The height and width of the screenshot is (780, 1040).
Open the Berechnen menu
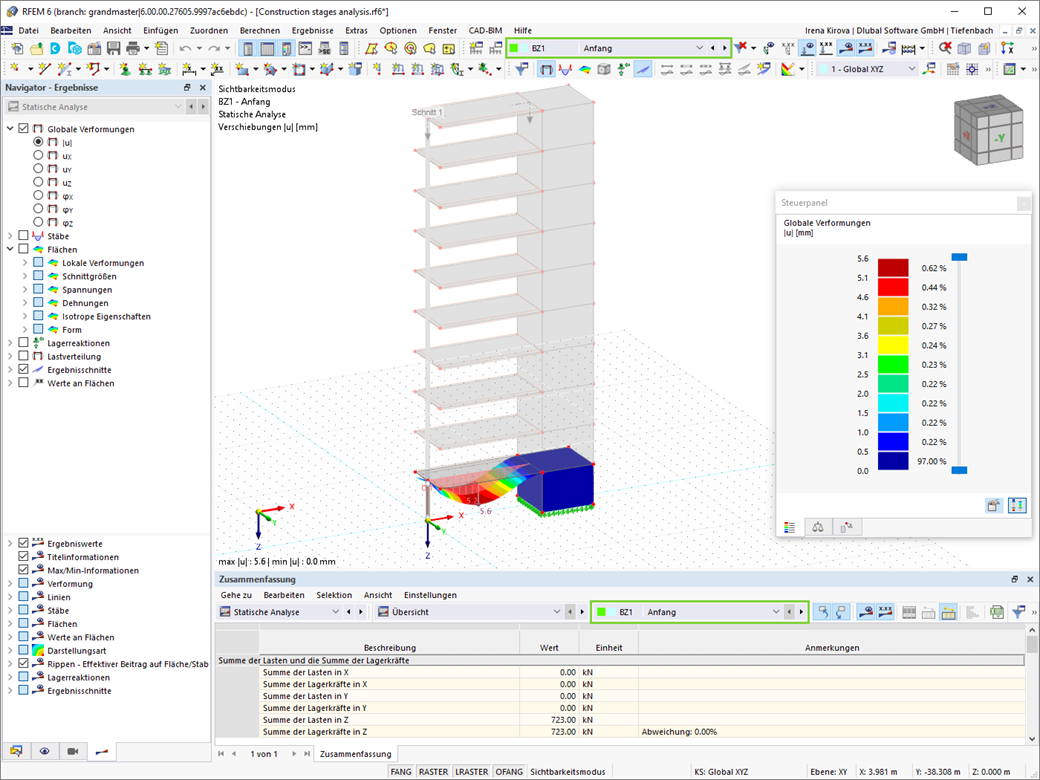click(259, 31)
